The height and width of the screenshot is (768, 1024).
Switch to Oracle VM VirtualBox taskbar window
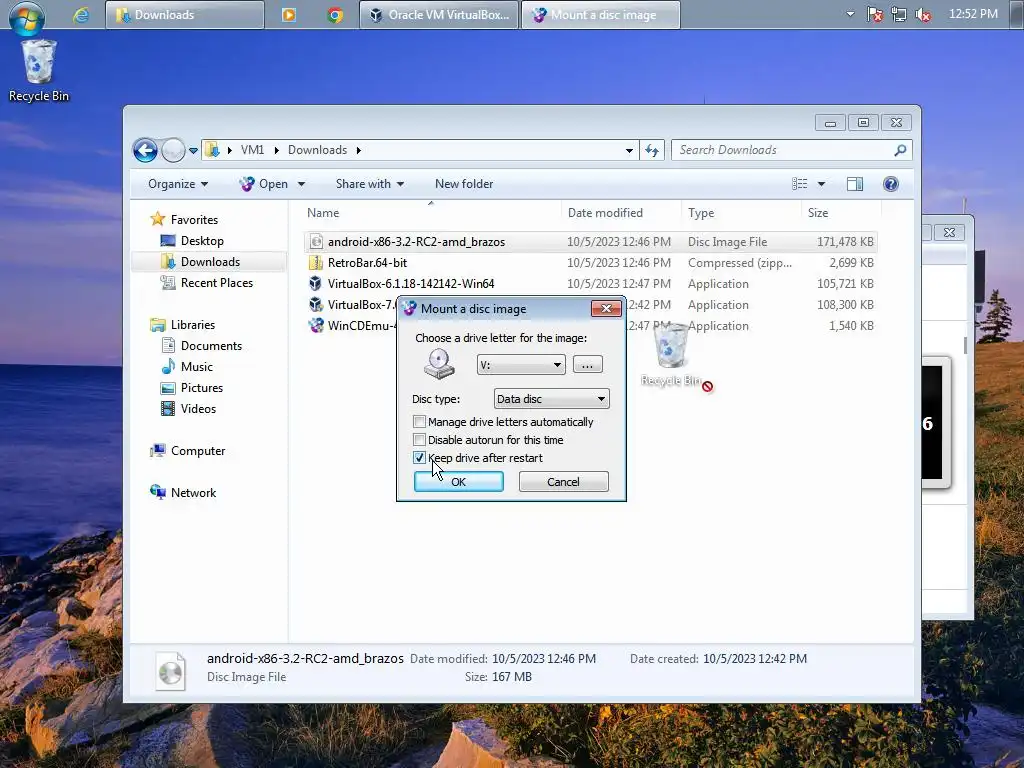point(439,15)
